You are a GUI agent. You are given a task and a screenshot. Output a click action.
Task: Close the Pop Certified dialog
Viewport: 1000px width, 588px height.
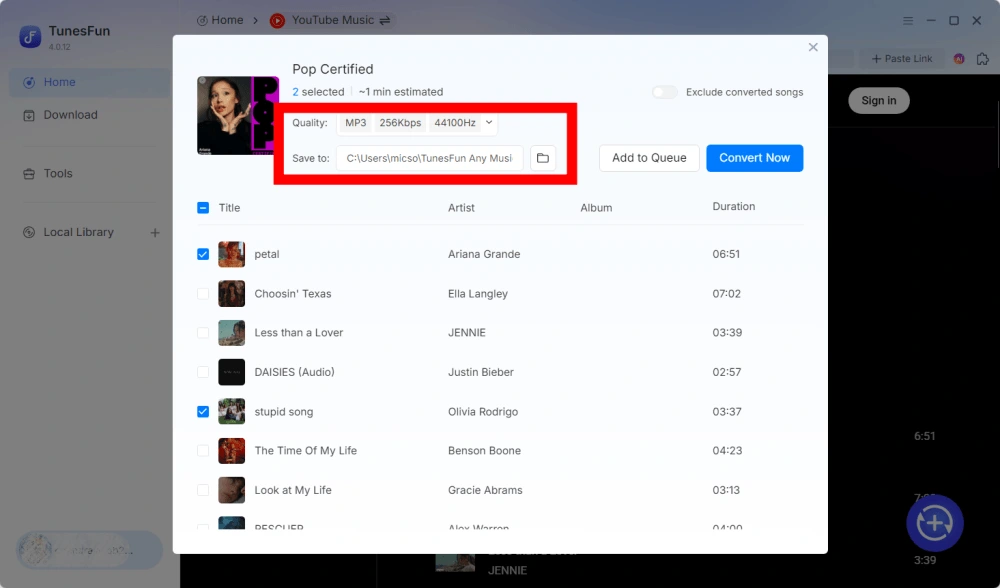(812, 47)
